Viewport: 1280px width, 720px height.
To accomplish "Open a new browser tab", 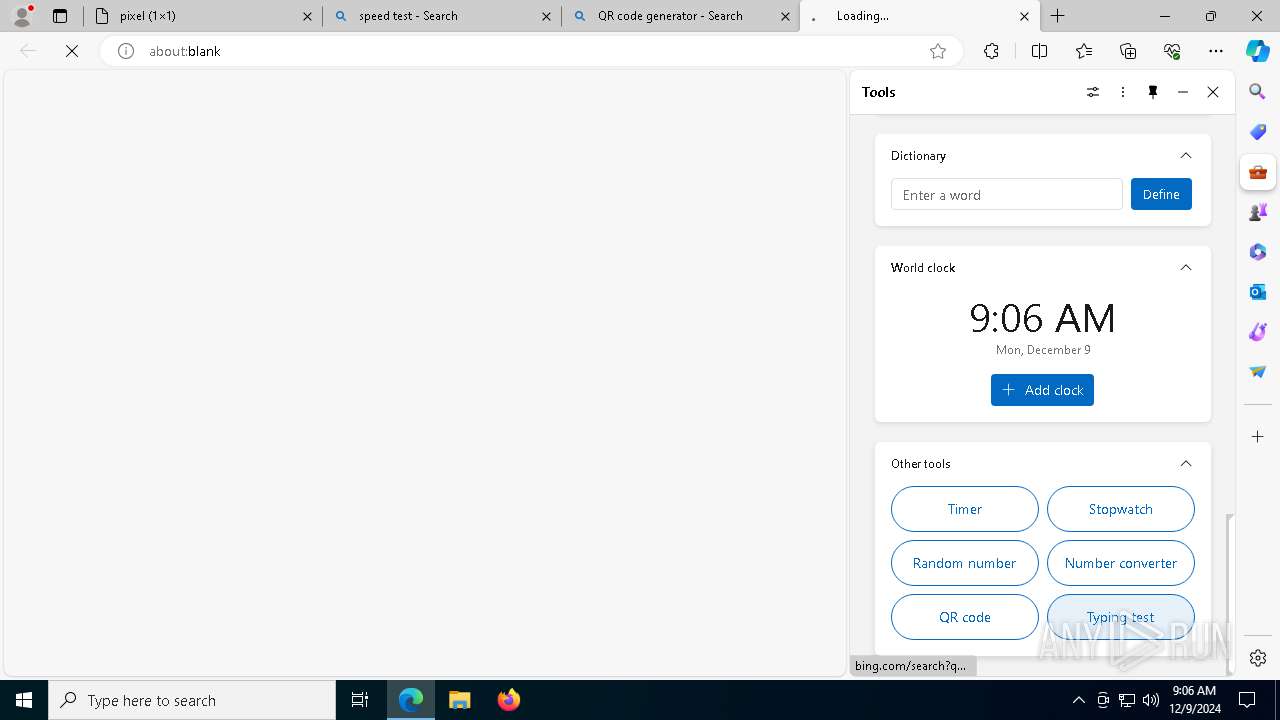I will pyautogui.click(x=1058, y=16).
